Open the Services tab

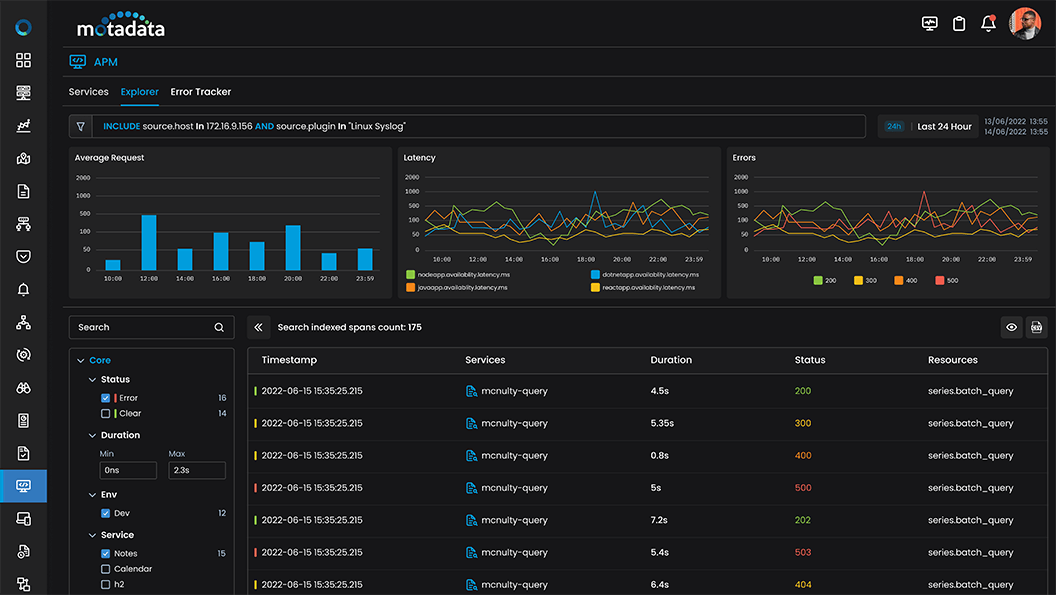click(x=88, y=91)
